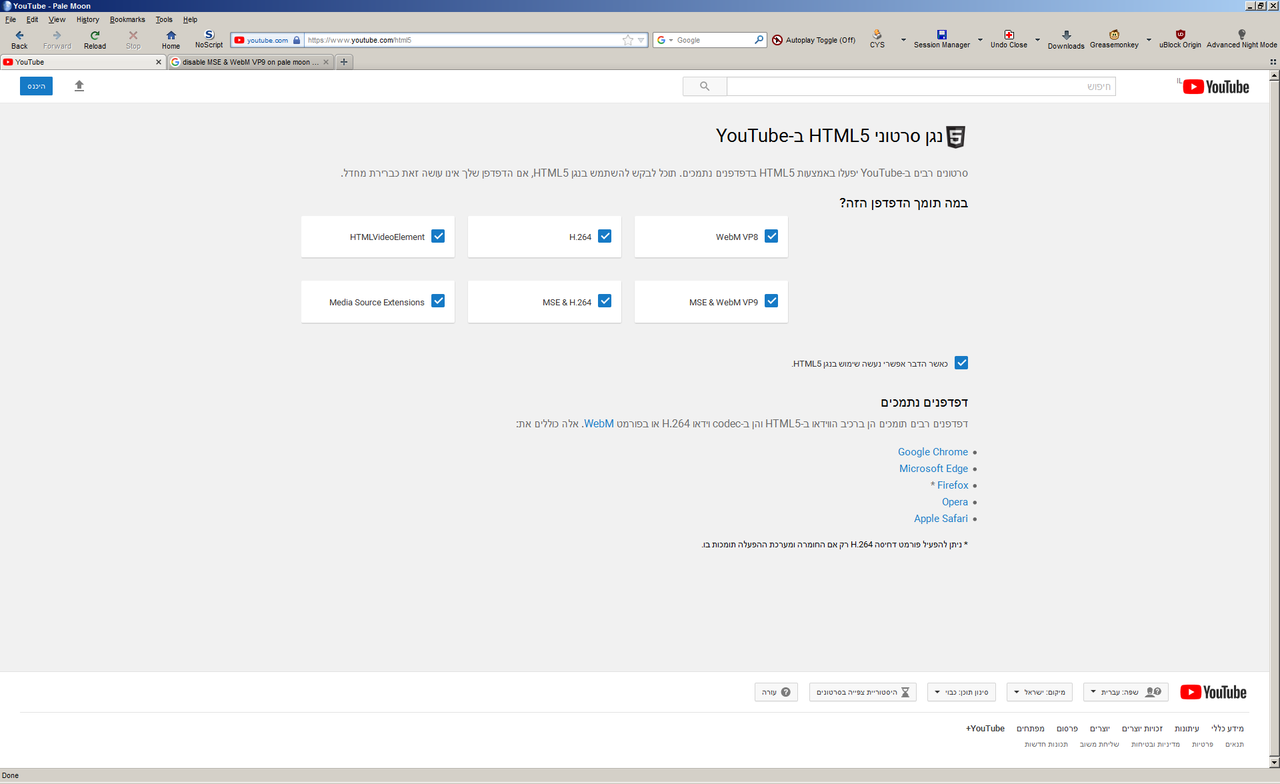Open a new tab with plus button
The width and height of the screenshot is (1280, 784).
tap(344, 62)
